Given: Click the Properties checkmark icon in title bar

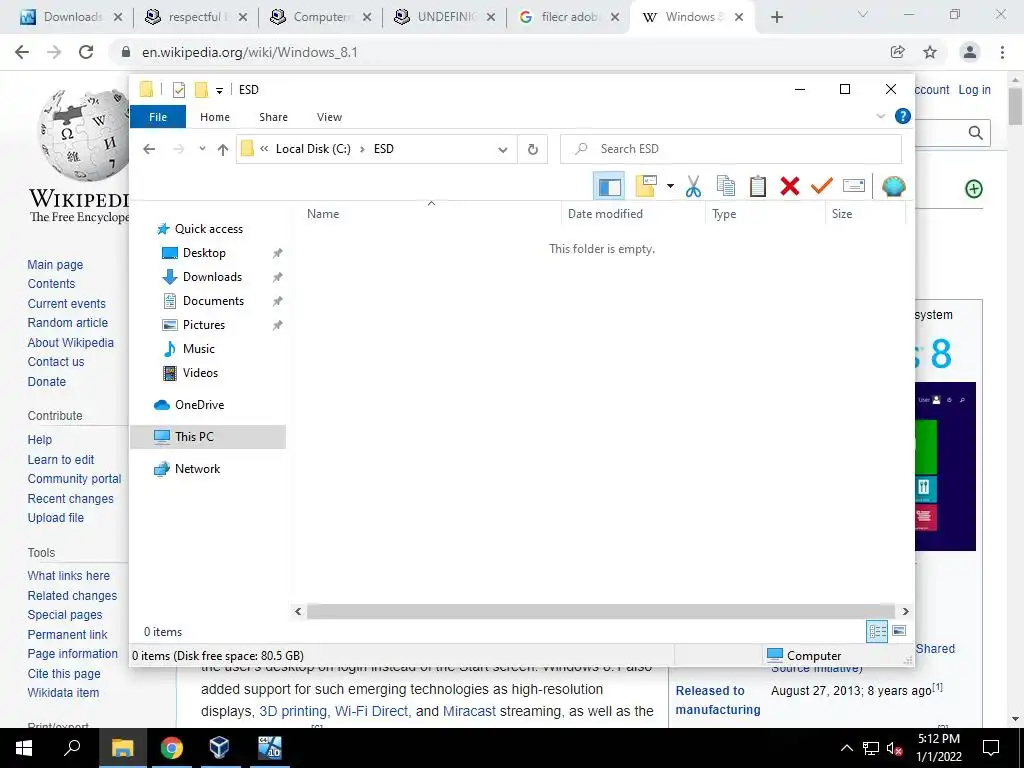Looking at the screenshot, I should pos(178,89).
